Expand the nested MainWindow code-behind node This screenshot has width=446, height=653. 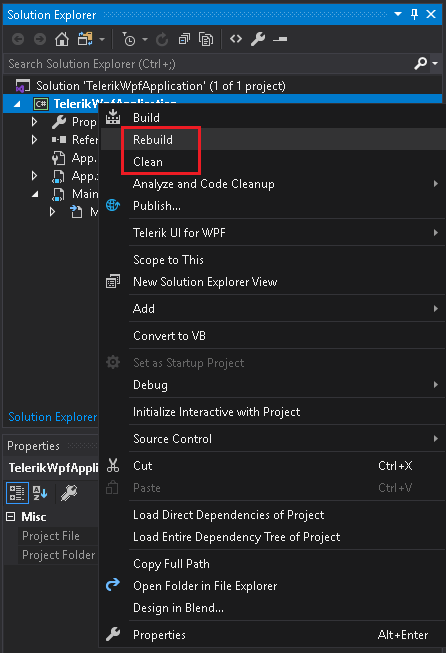pos(52,212)
